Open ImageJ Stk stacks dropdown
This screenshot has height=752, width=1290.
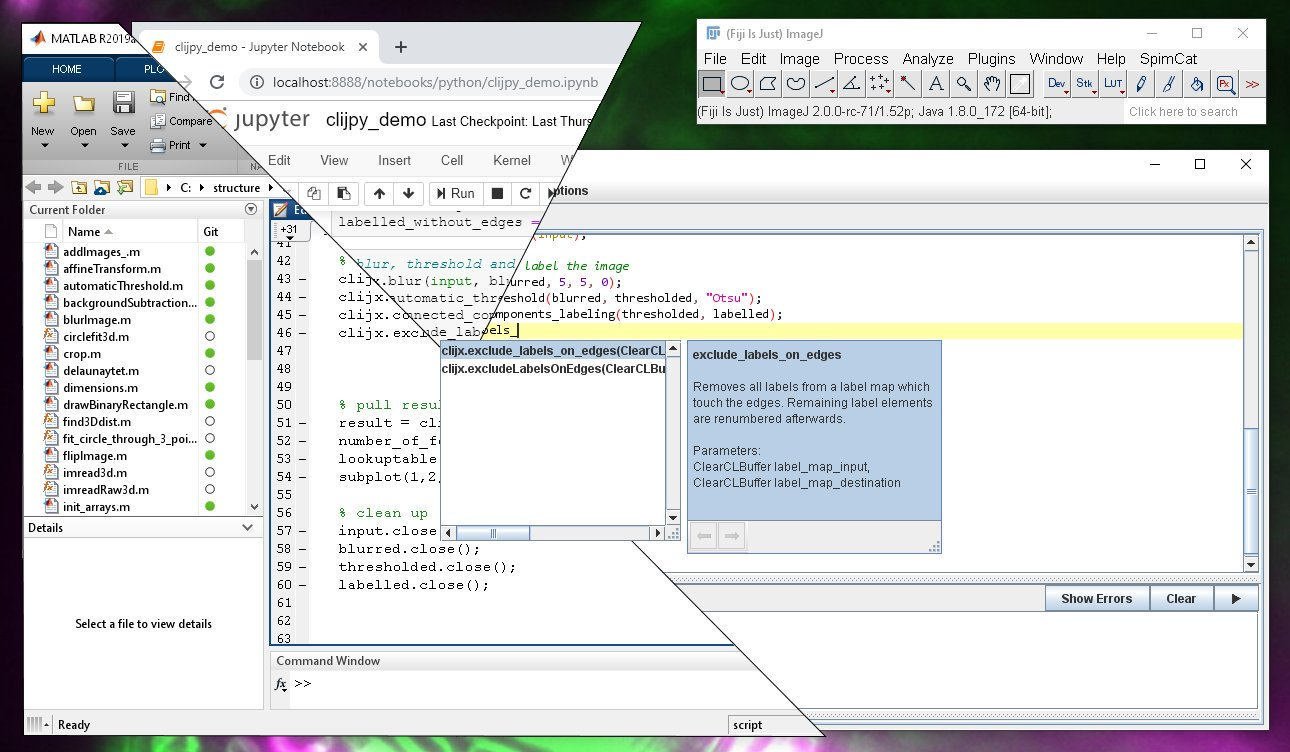coord(1086,84)
